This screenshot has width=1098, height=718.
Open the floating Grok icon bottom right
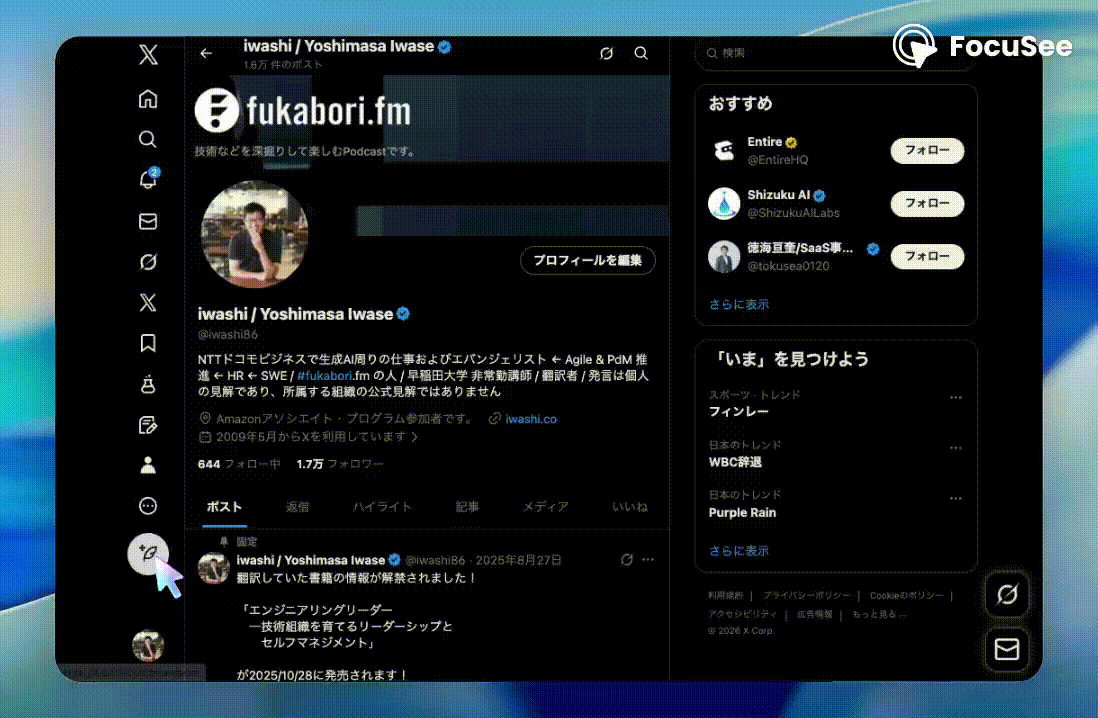point(1006,594)
